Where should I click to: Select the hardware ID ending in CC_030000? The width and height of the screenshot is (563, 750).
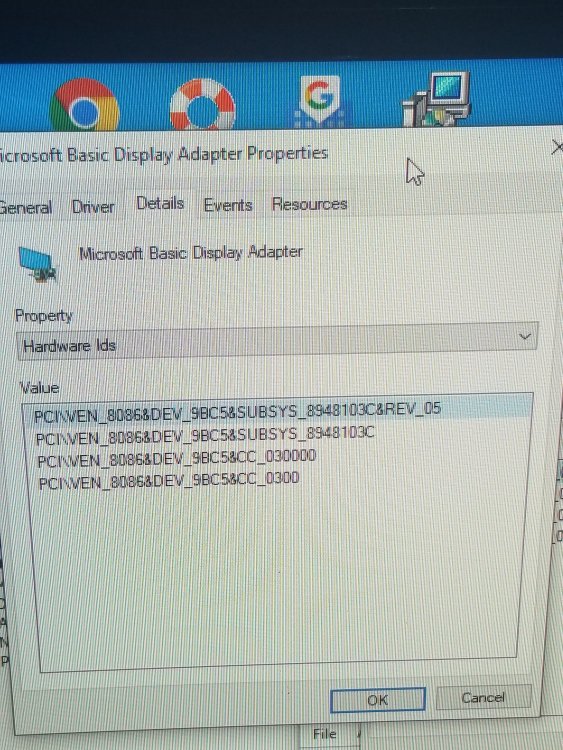click(x=177, y=458)
